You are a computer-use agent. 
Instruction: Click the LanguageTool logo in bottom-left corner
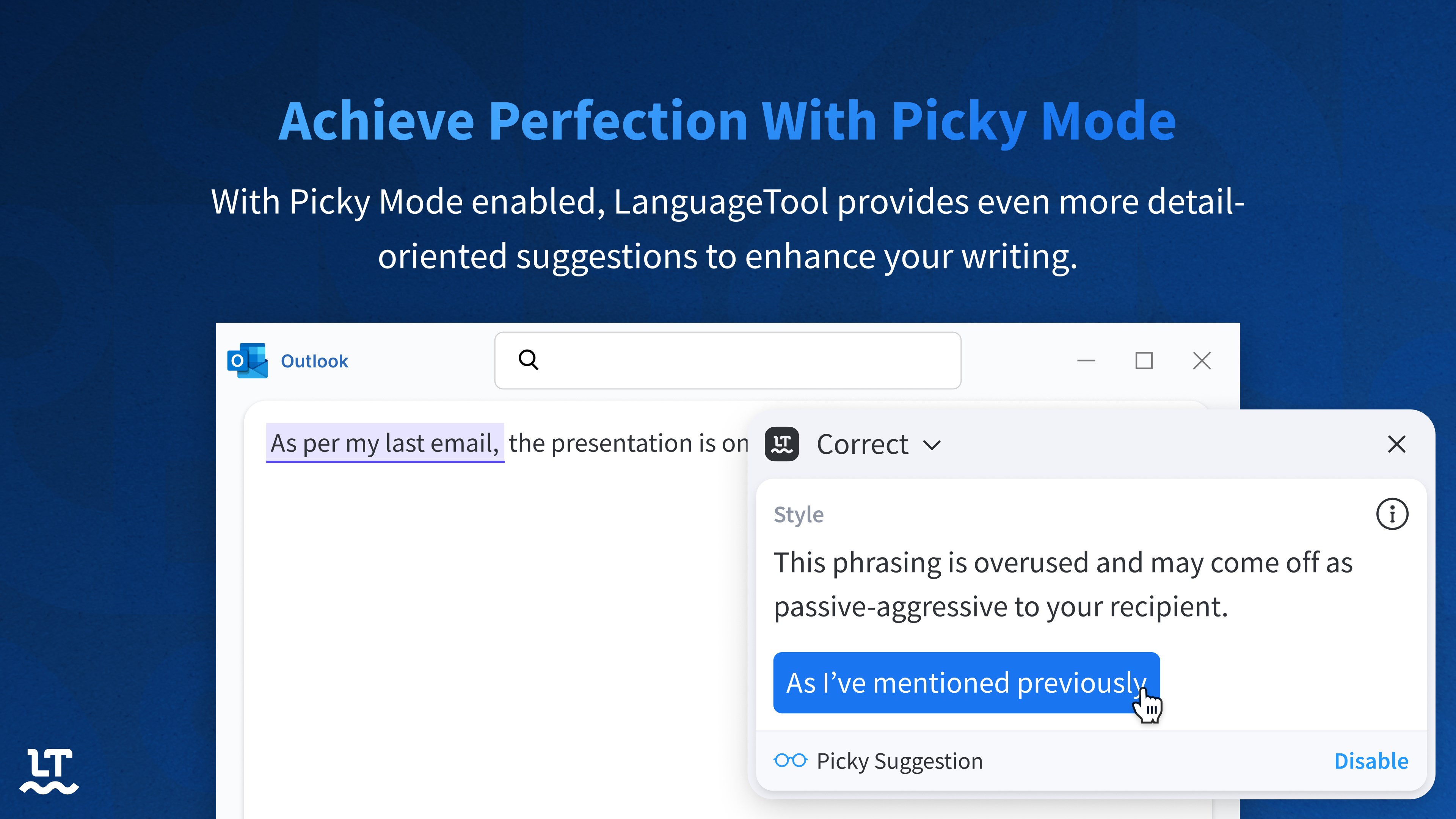tap(50, 771)
